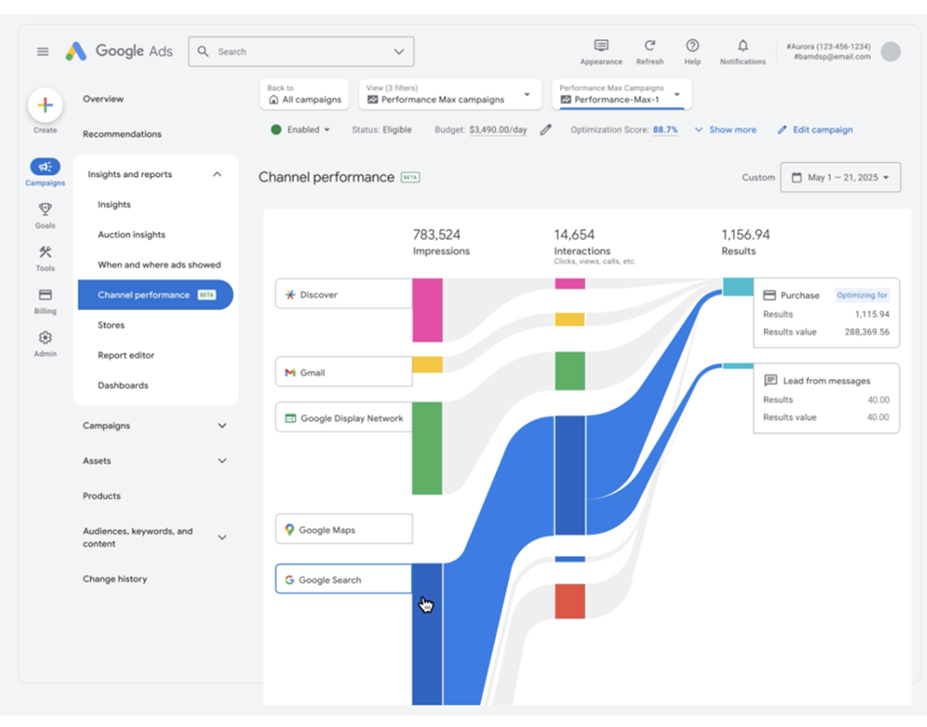Select the Google Search channel node
The height and width of the screenshot is (727, 927).
click(x=343, y=579)
